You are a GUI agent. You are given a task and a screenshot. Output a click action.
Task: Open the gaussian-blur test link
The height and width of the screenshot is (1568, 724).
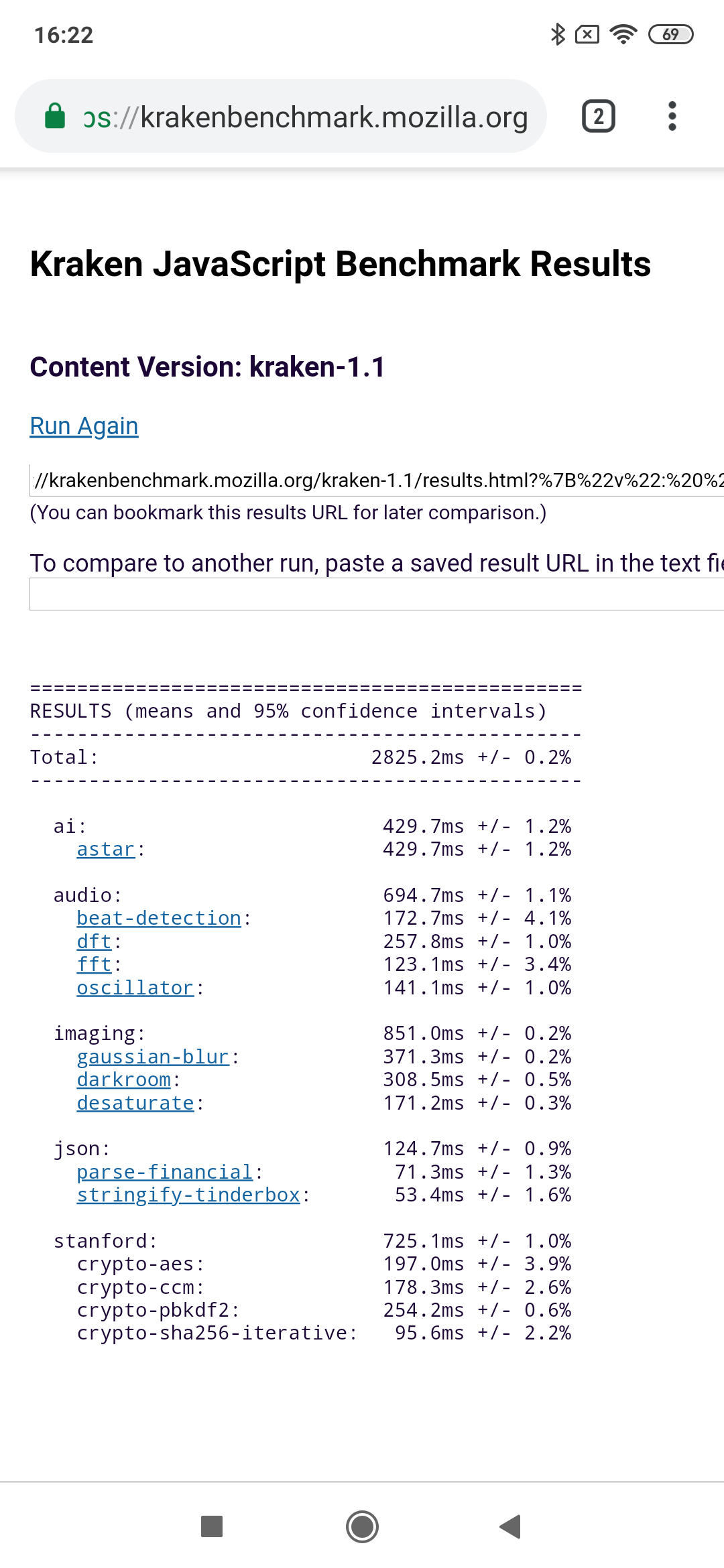point(153,1057)
